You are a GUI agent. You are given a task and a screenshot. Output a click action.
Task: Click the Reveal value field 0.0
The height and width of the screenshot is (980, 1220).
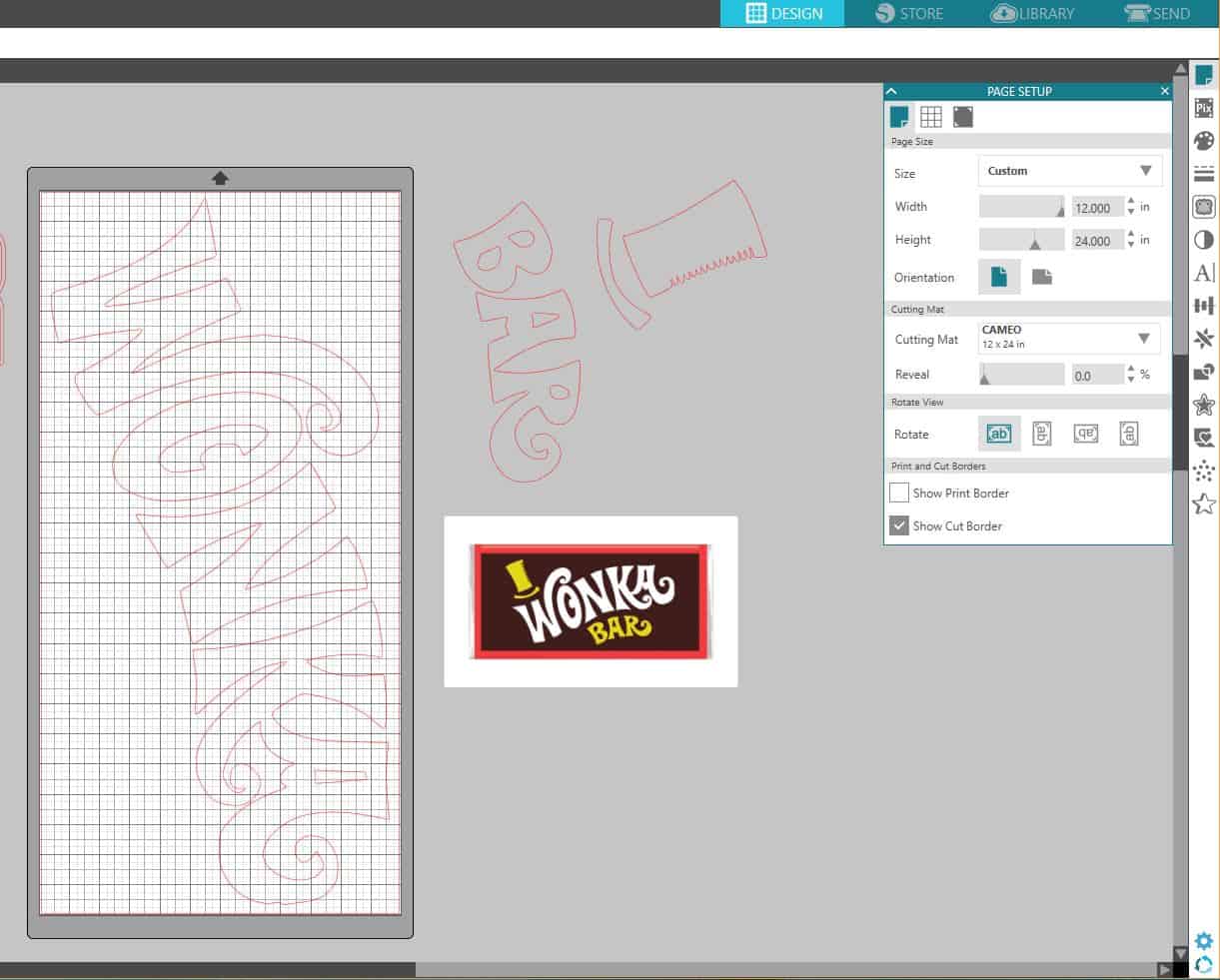click(1097, 376)
